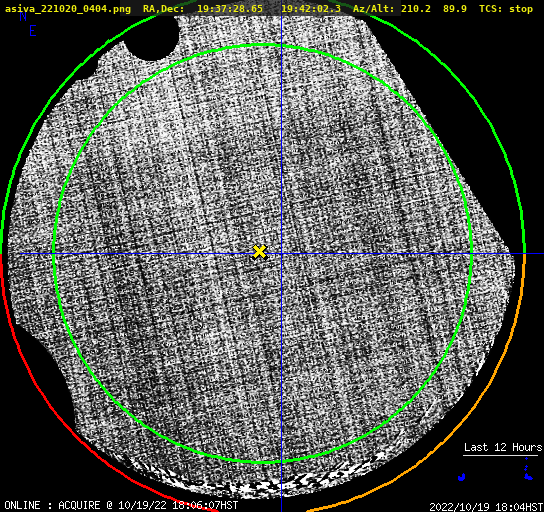544x512 pixels.
Task: Click the left blue blob under Last 12 Hours
Action: coord(461,477)
